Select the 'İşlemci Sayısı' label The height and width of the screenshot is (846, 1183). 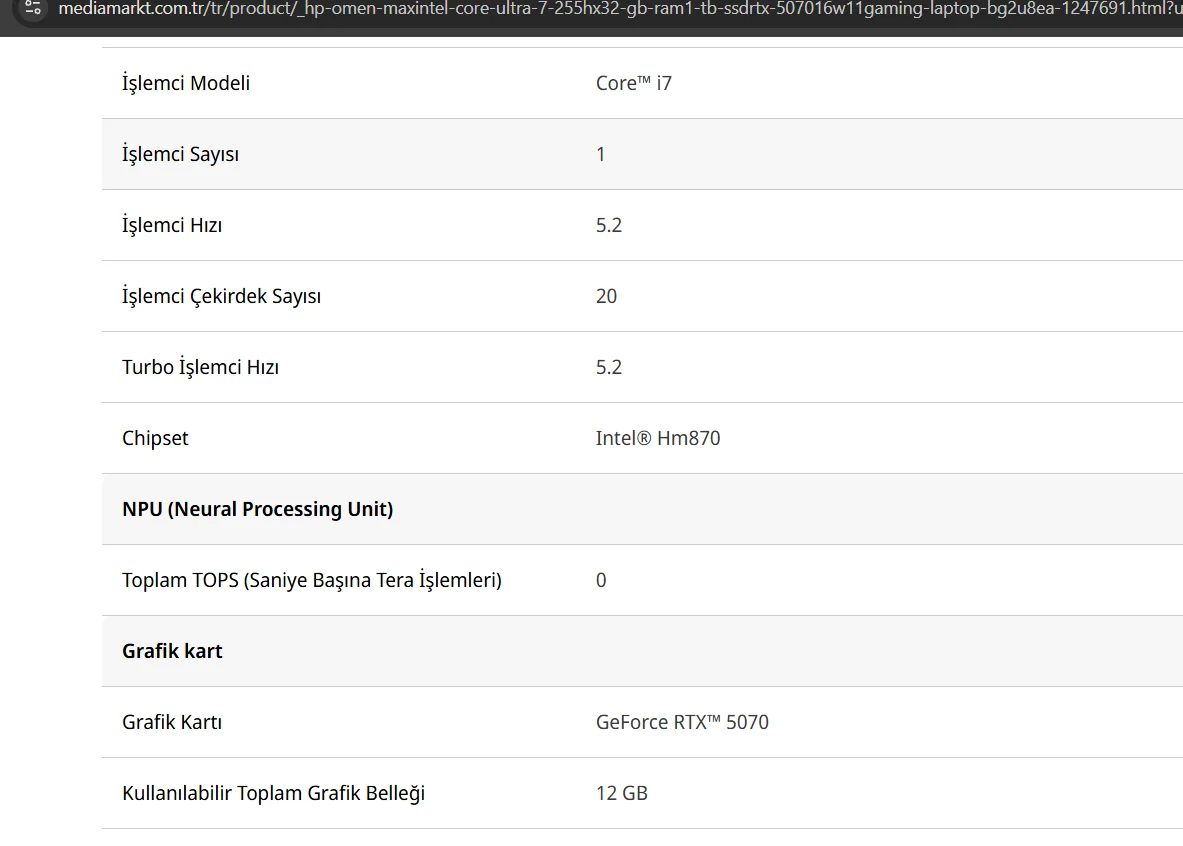pos(180,154)
